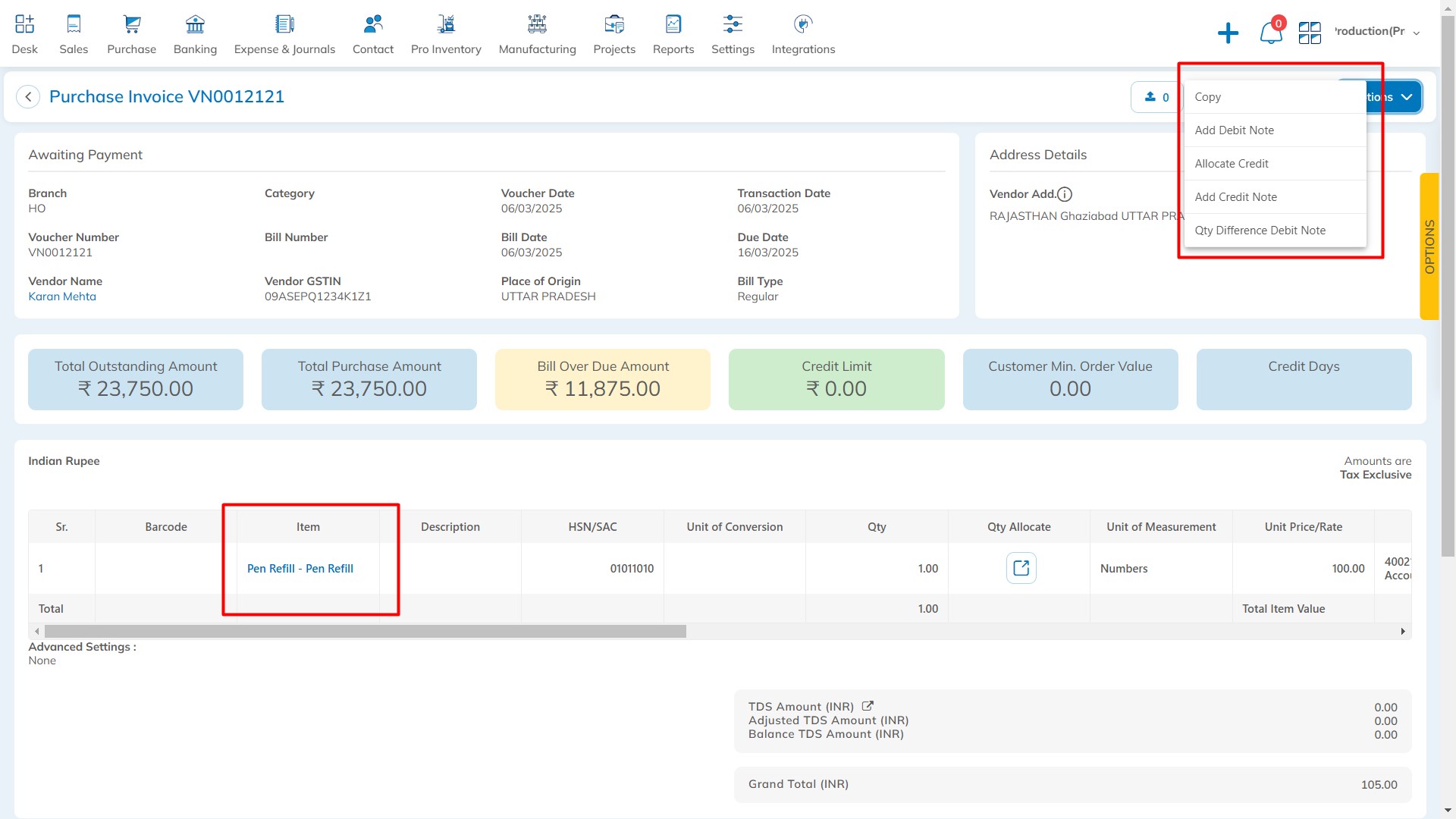Open TDS Amount external link icon
Screen dimensions: 1456x819
tap(868, 706)
